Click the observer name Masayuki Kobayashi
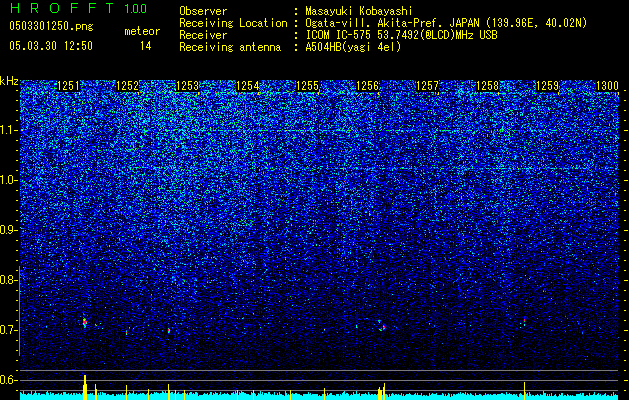 click(x=358, y=11)
